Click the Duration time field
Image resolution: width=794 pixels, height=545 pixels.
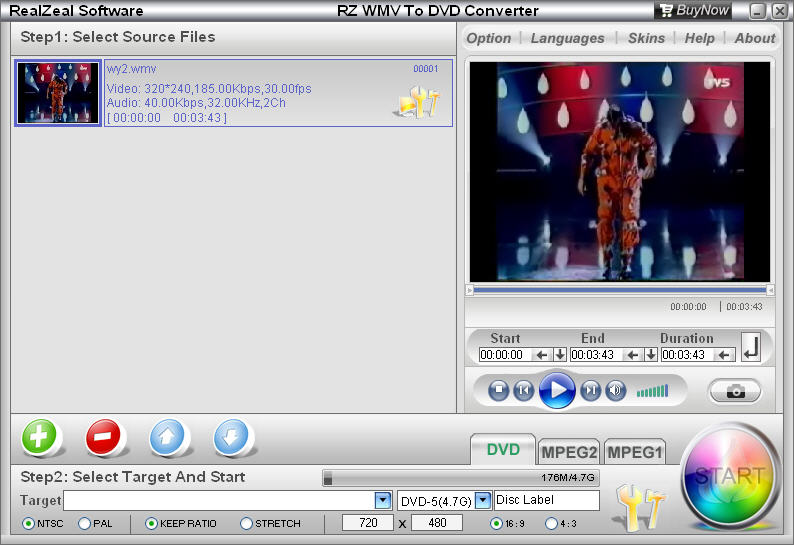[x=688, y=355]
